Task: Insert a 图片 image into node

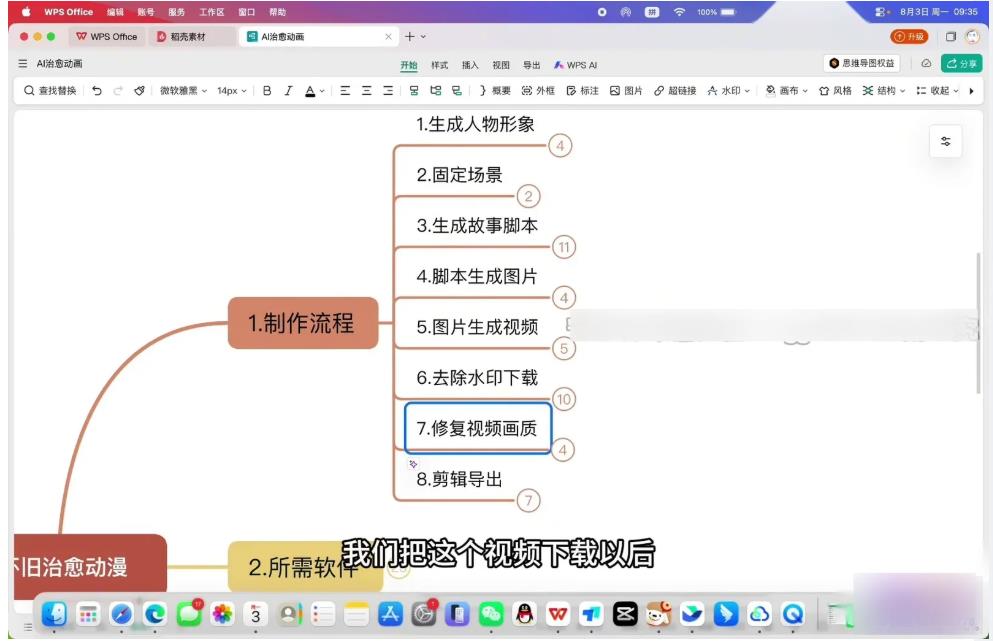Action: coord(626,91)
